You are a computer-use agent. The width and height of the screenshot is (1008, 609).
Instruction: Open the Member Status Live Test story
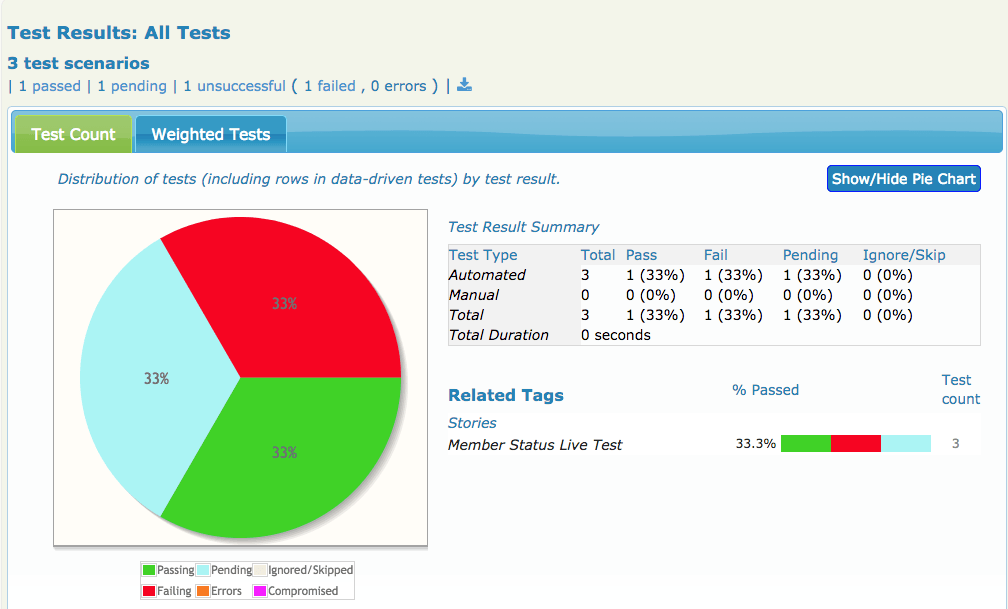[535, 445]
